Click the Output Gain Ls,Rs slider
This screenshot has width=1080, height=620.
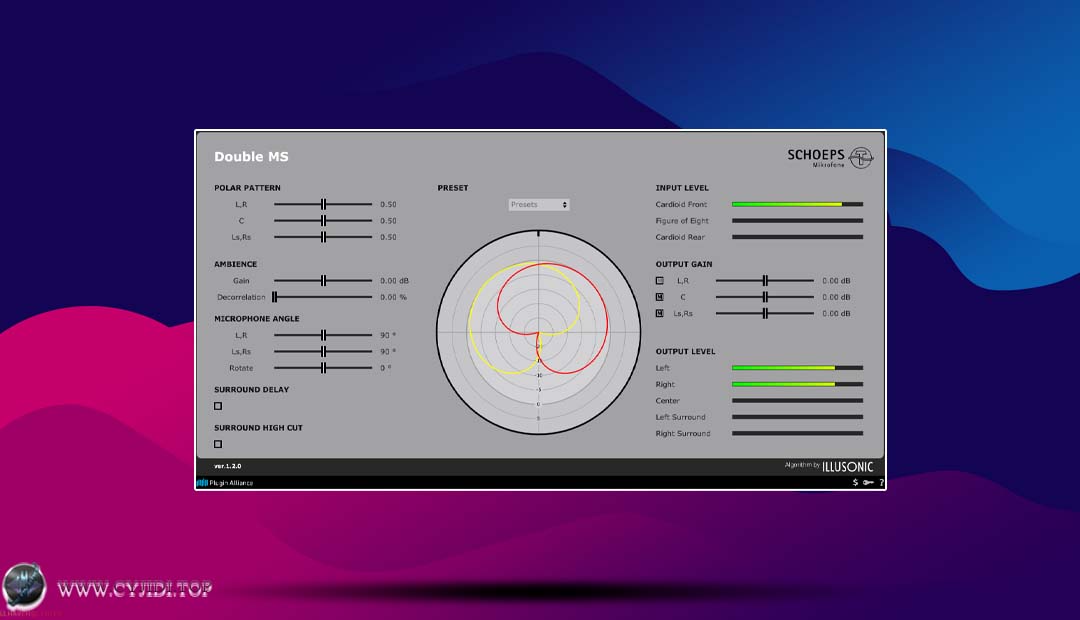tap(765, 313)
